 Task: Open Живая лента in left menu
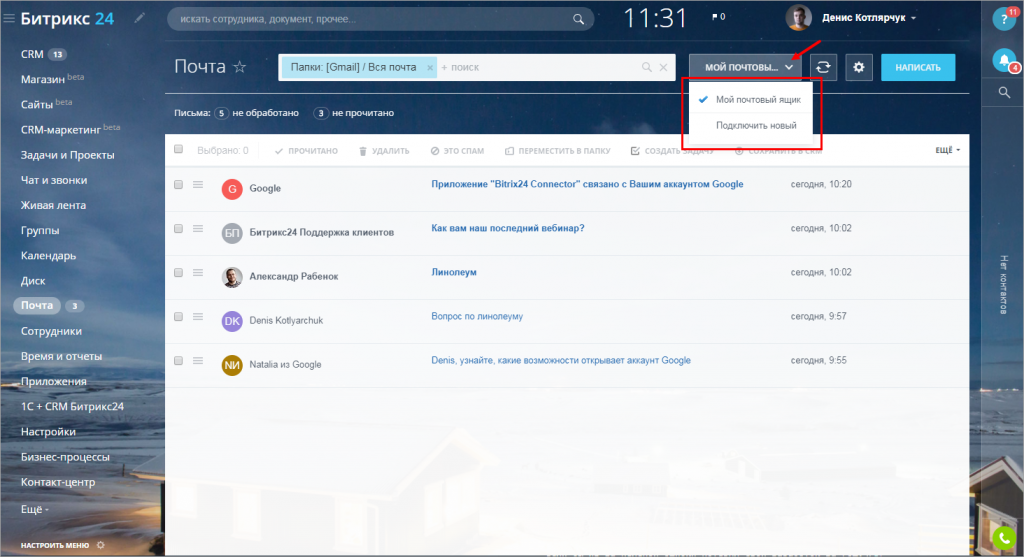(x=53, y=206)
